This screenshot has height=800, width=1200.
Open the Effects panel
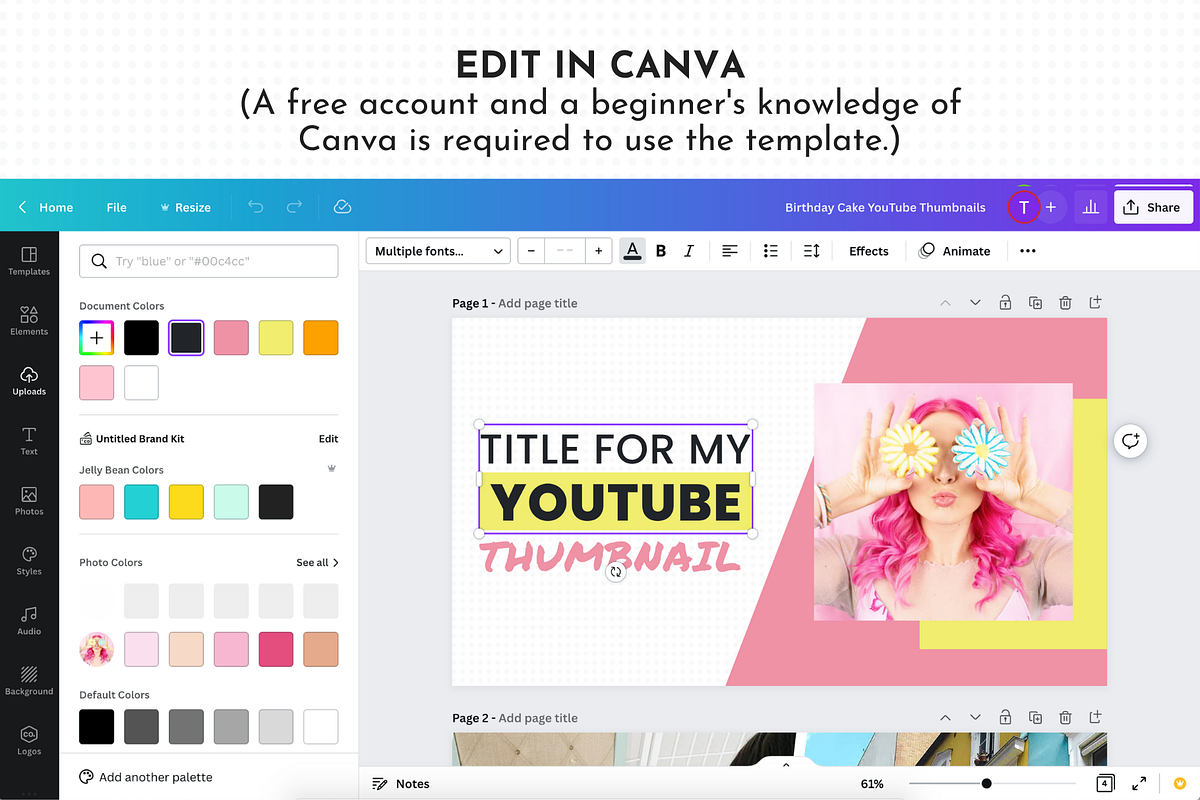pyautogui.click(x=868, y=251)
